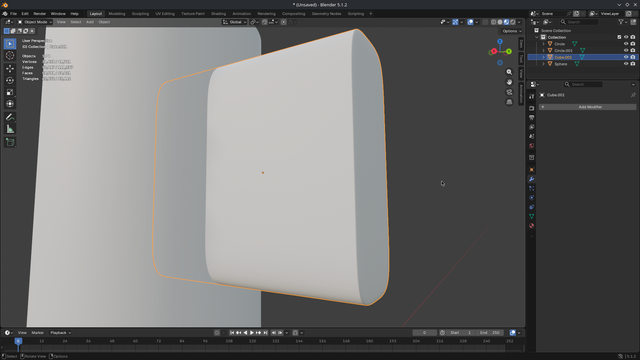Select the Select Box tool
640x360 pixels.
10,43
